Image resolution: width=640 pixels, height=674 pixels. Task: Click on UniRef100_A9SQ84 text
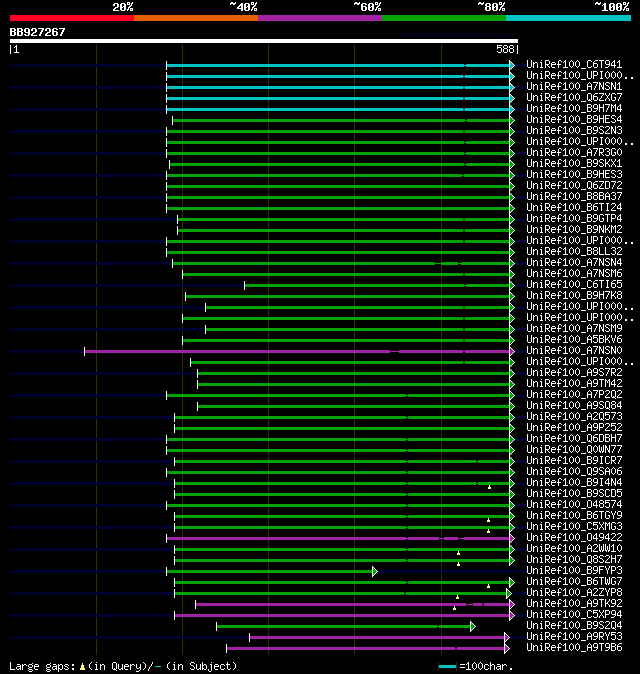click(x=574, y=405)
